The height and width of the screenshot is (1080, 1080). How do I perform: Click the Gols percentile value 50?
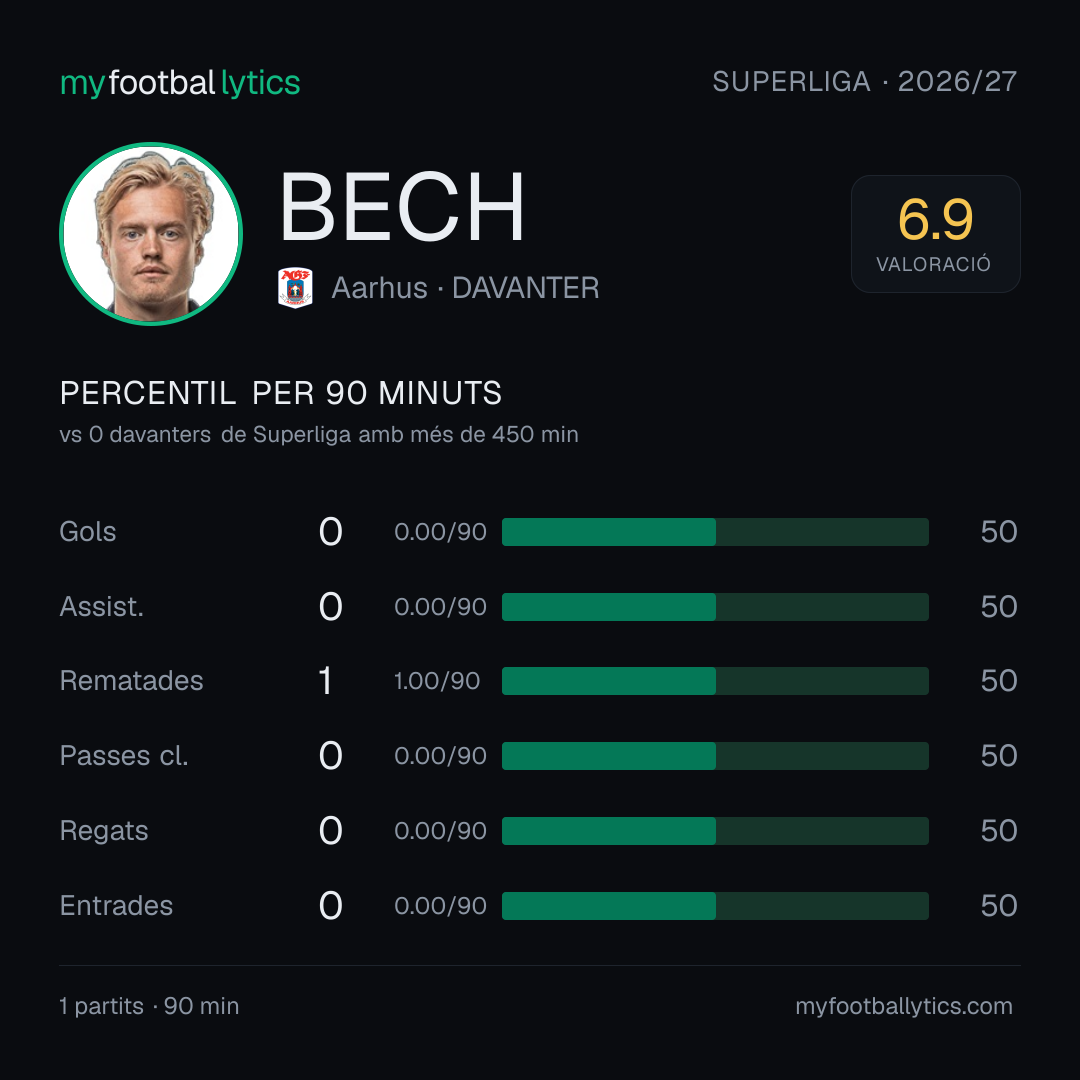999,532
